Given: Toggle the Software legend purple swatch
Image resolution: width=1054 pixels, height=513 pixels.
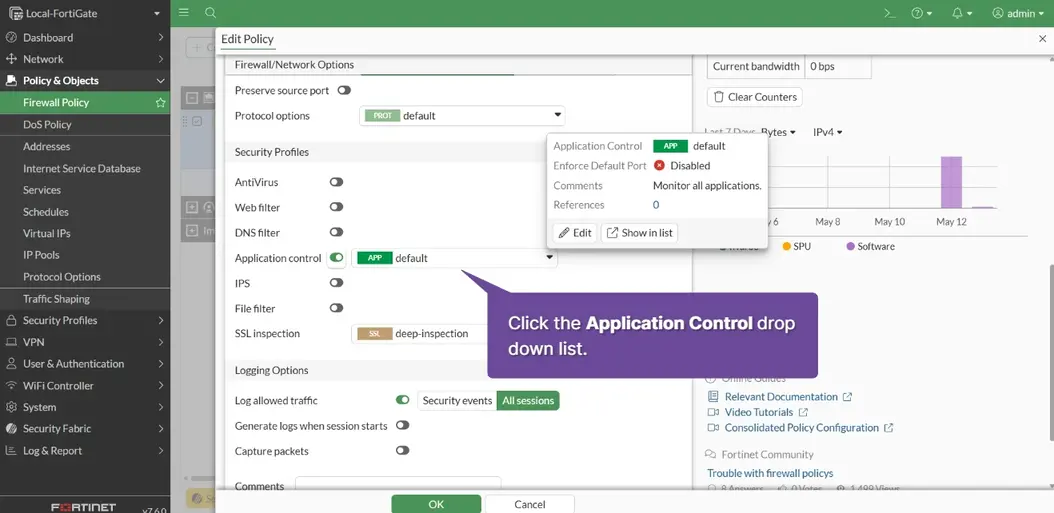Looking at the screenshot, I should click(850, 247).
